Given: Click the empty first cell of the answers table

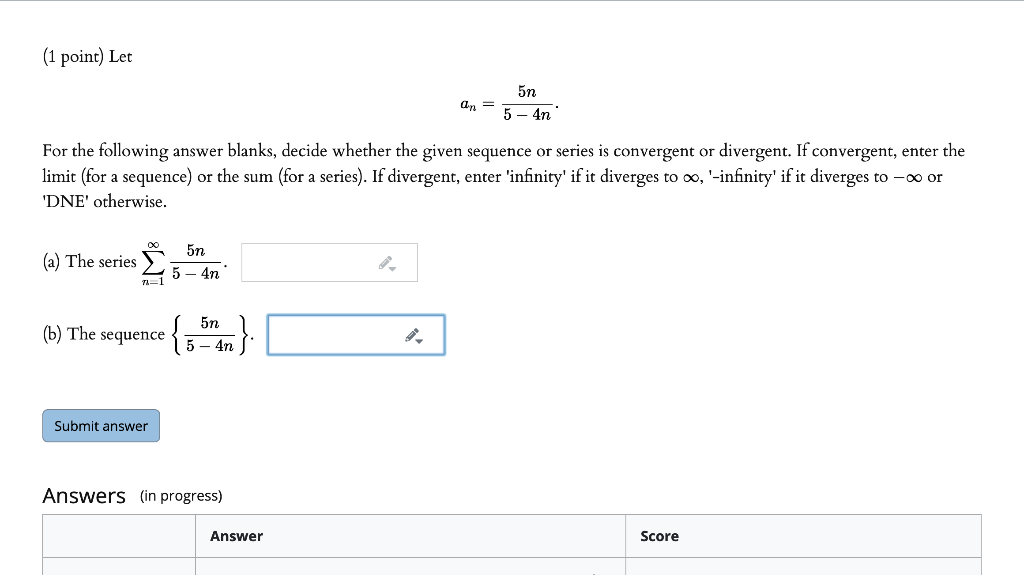Looking at the screenshot, I should [118, 536].
